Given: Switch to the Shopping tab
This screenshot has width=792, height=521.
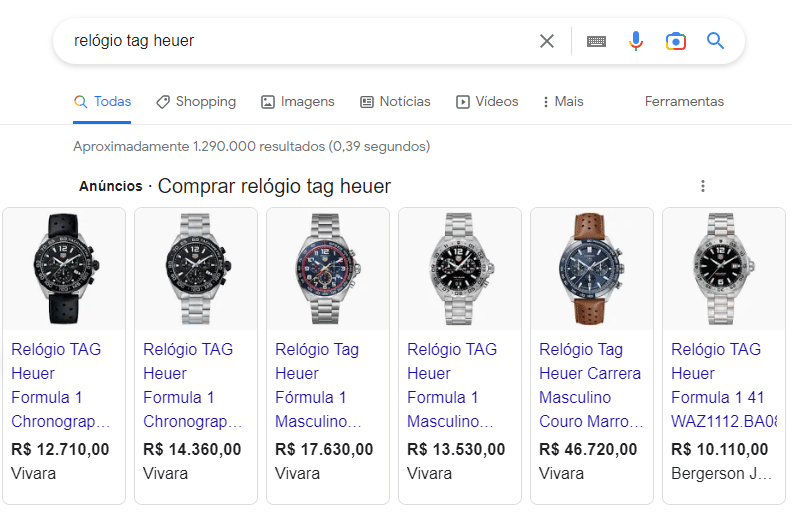Looking at the screenshot, I should coord(196,102).
